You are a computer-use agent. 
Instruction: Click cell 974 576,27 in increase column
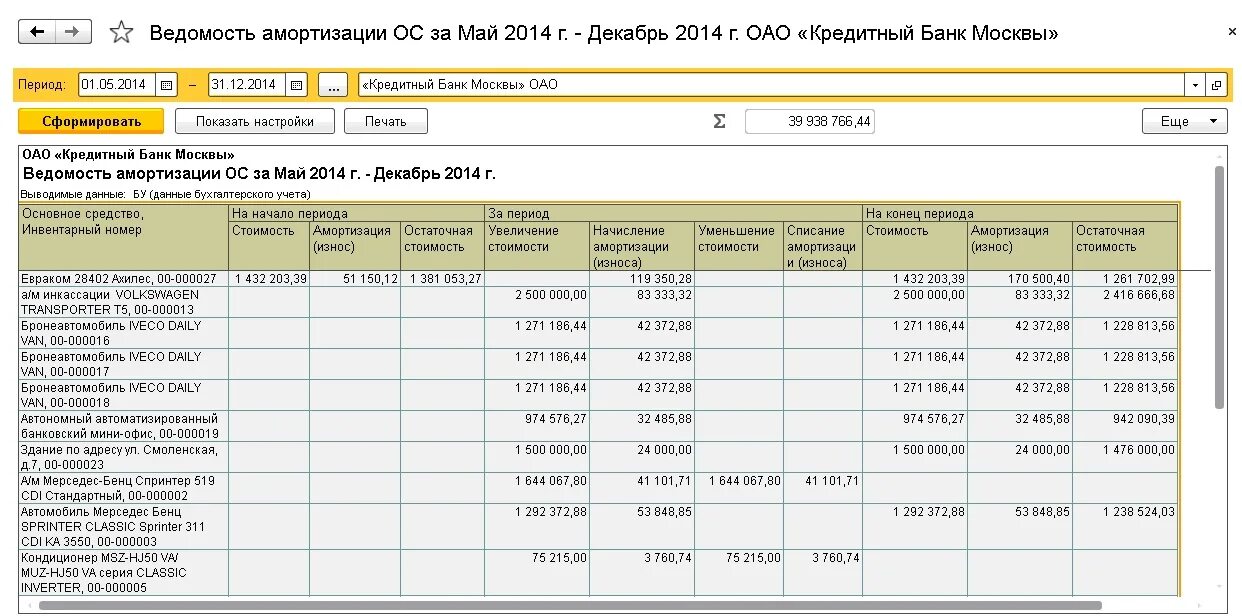pos(537,426)
